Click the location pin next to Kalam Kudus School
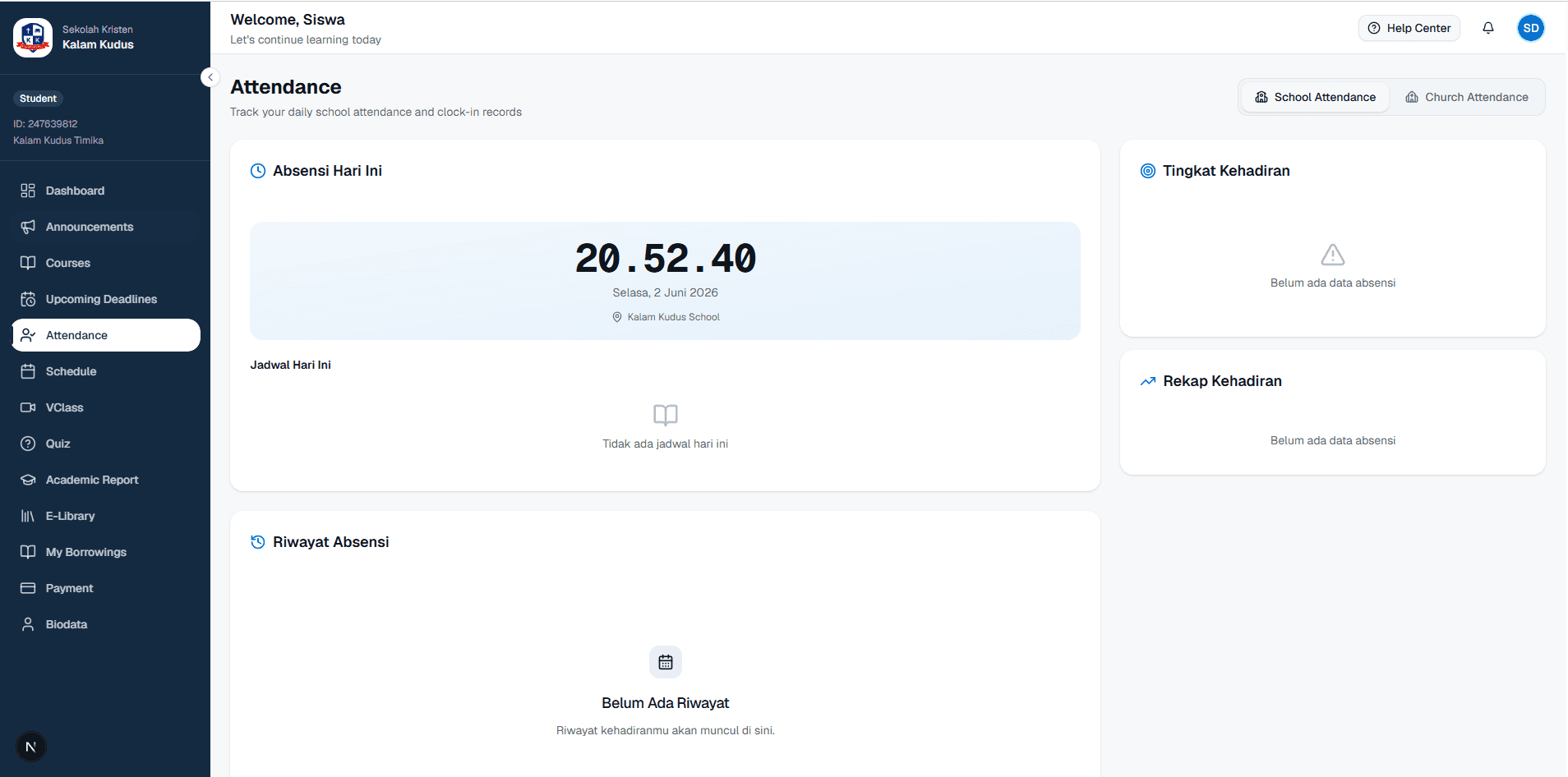The image size is (1568, 777). 617,317
